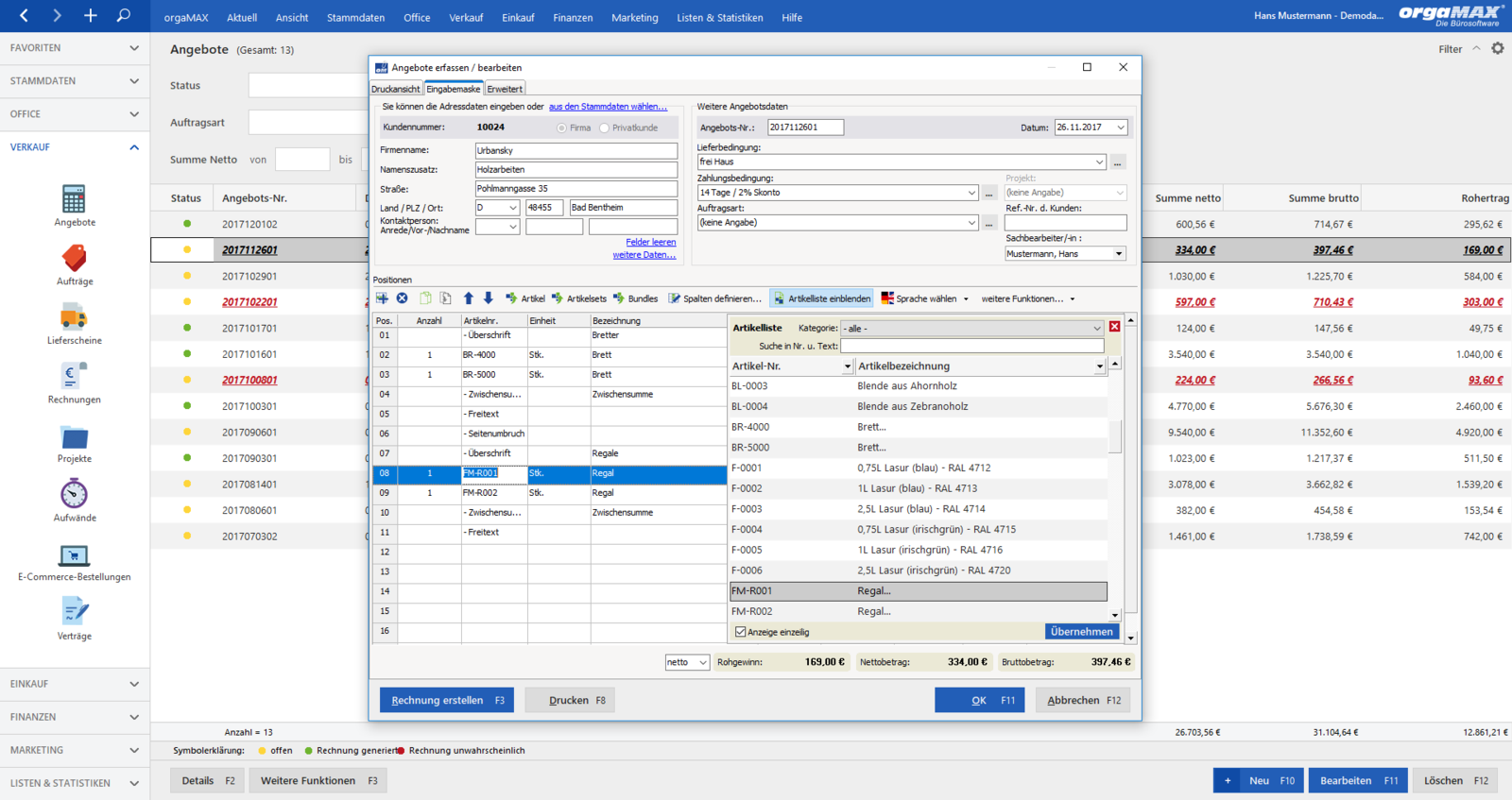Open the Finanzen menu
1512x800 pixels.
(573, 17)
